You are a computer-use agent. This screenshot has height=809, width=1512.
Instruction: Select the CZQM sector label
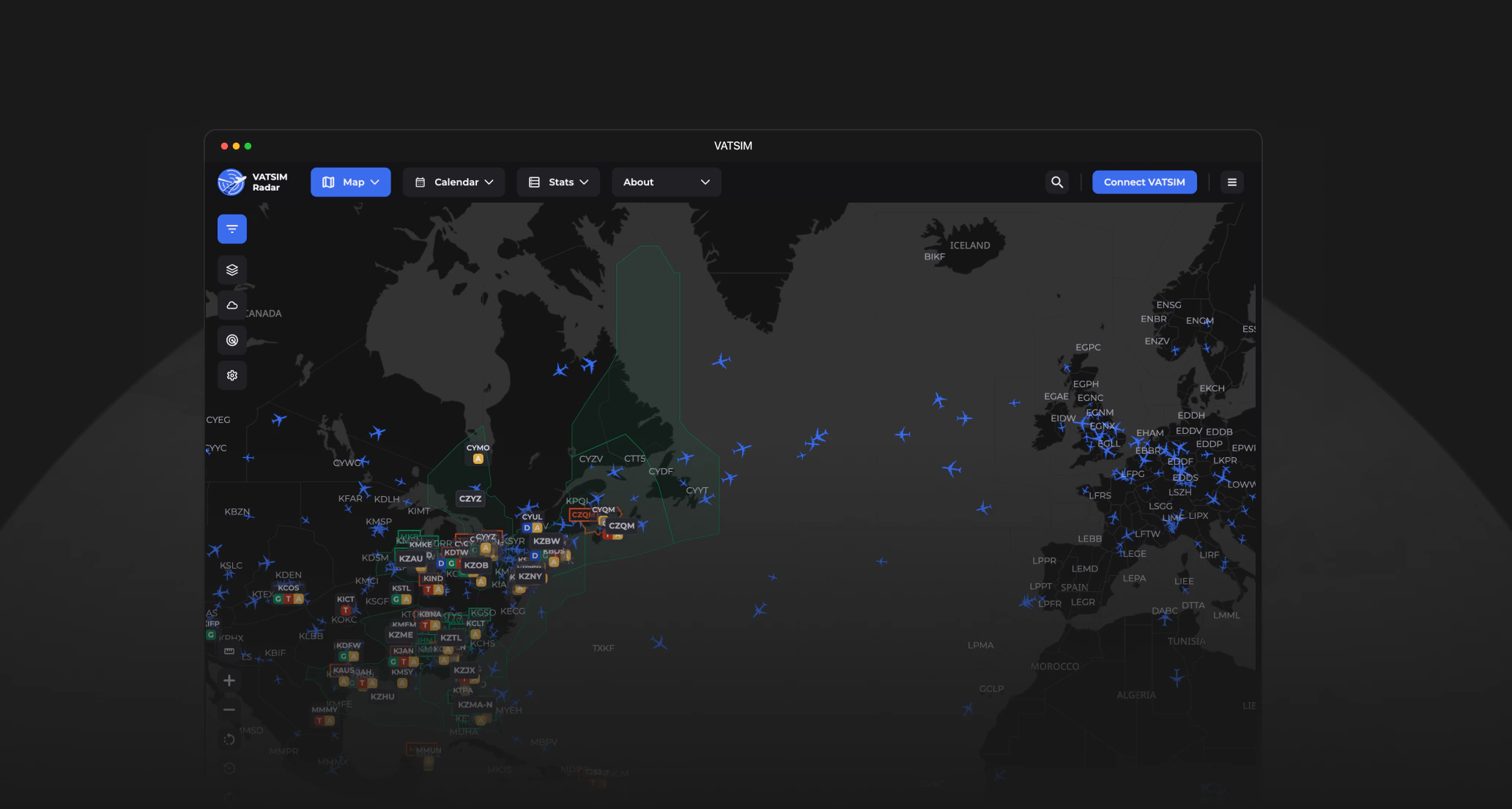click(x=622, y=525)
